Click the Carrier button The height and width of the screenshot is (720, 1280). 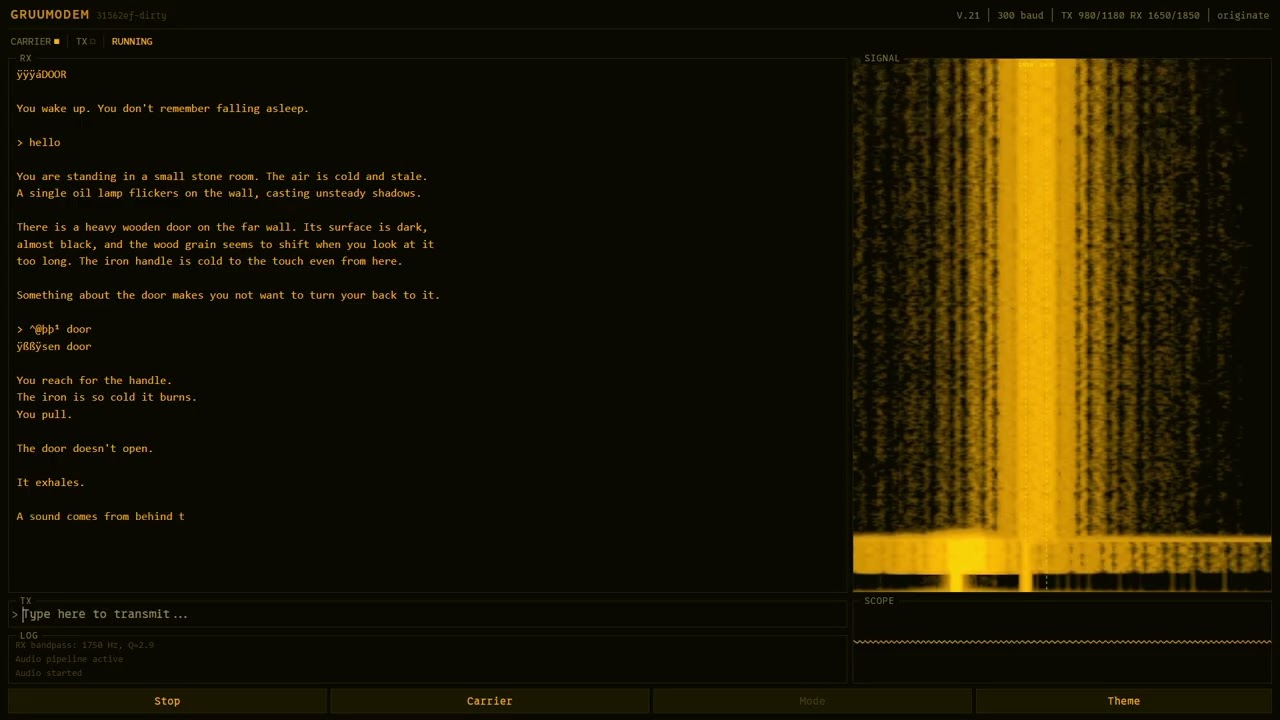tap(490, 701)
